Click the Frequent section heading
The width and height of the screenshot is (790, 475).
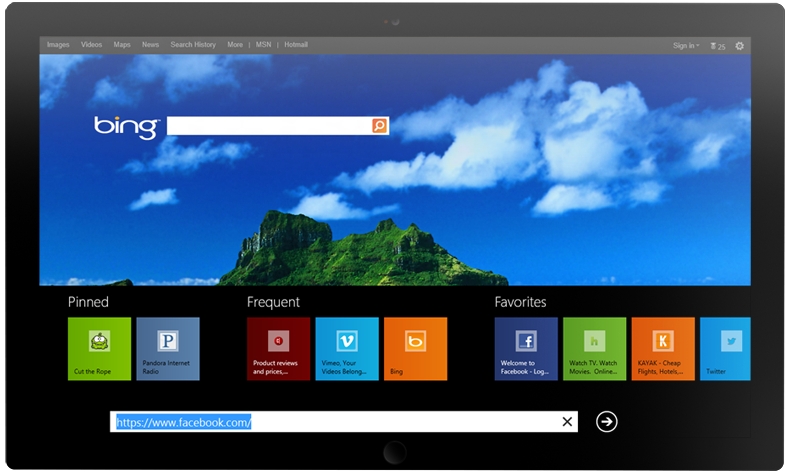(273, 302)
